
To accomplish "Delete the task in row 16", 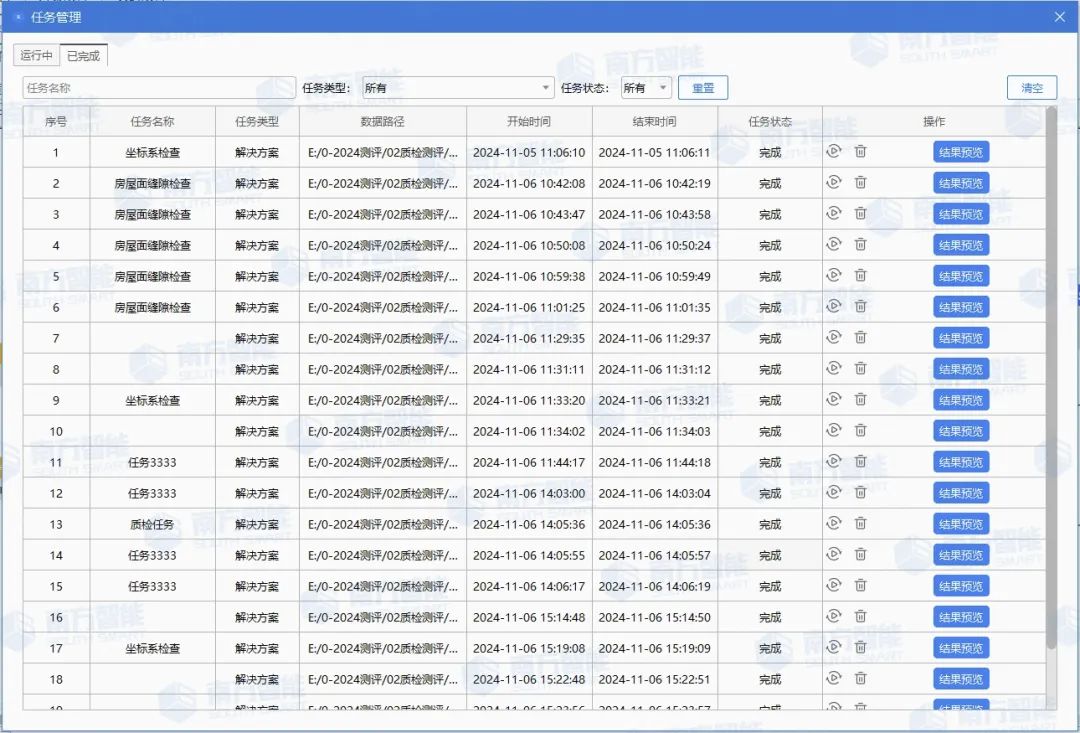I will [x=860, y=617].
